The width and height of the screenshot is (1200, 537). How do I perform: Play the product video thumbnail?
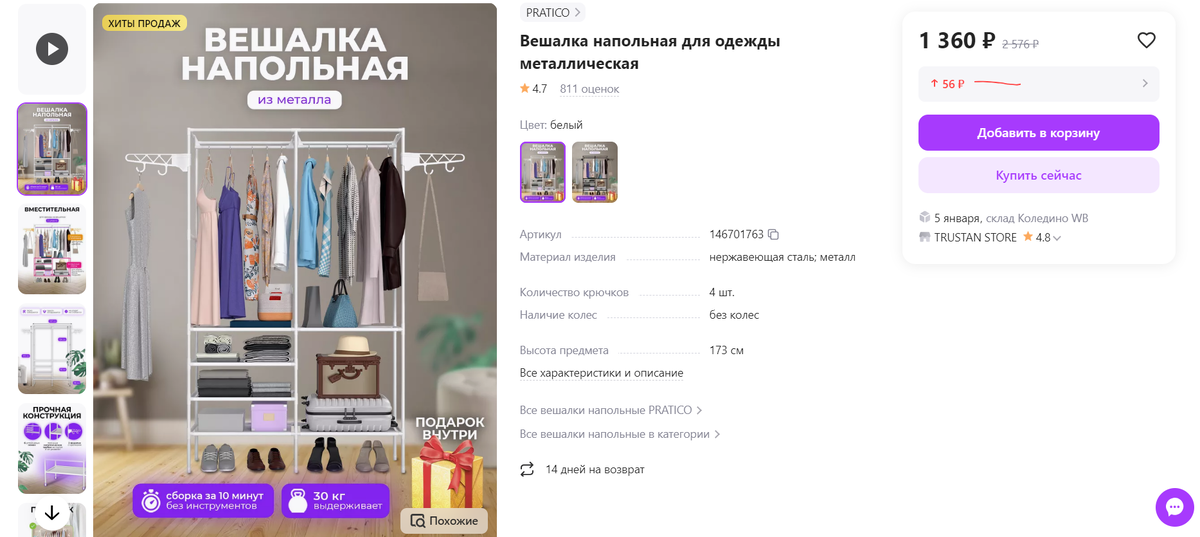click(x=52, y=49)
